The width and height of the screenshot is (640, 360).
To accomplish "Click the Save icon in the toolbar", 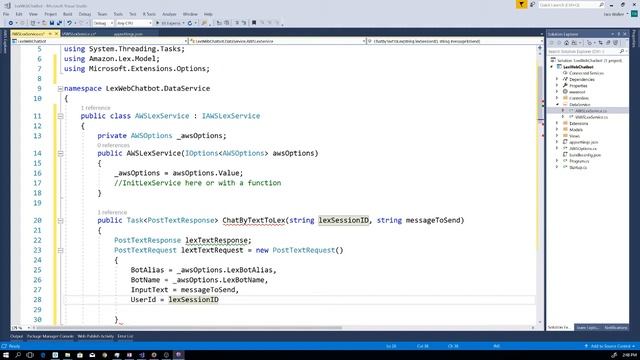I will [x=52, y=23].
